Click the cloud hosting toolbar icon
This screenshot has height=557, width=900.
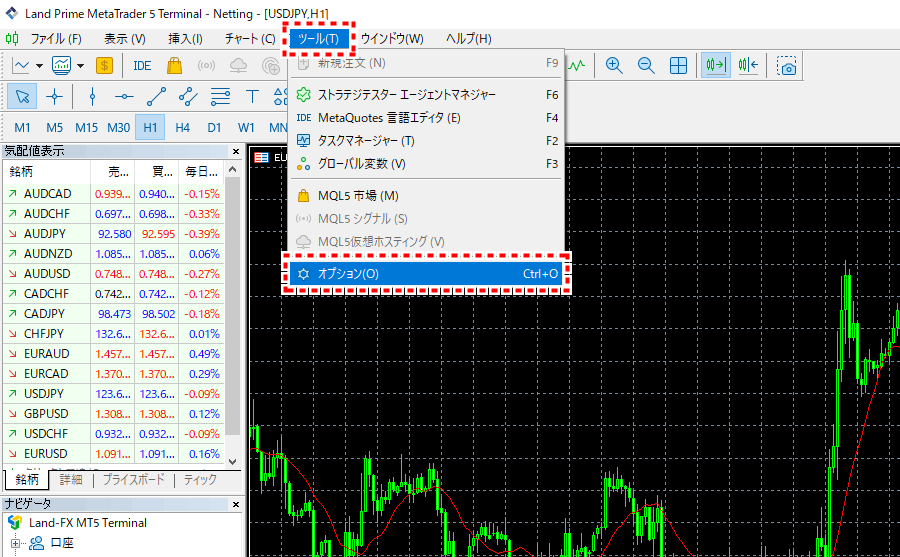(x=238, y=65)
